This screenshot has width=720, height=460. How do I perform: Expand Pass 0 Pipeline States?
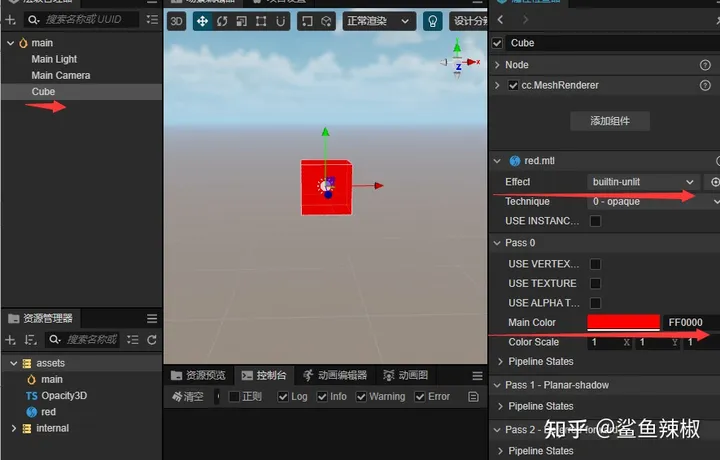tap(501, 362)
